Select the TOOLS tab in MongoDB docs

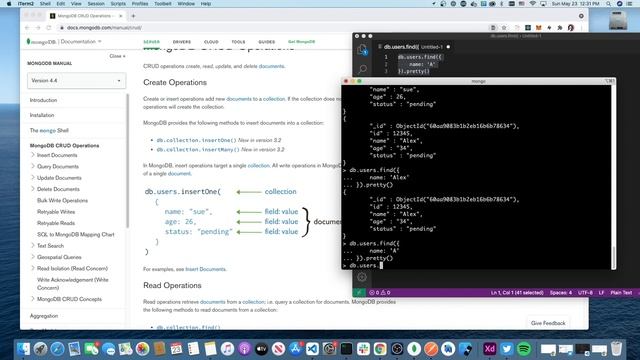point(238,42)
